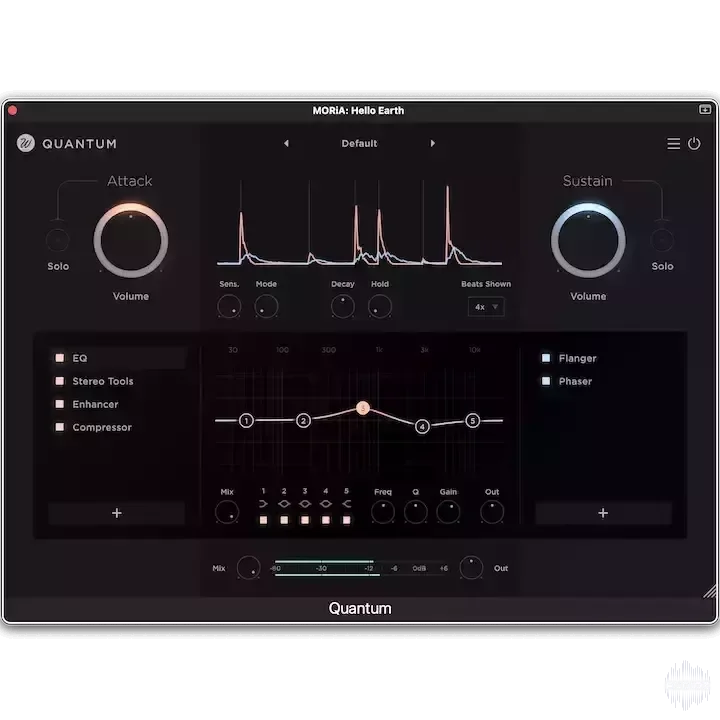
Task: Open the Default preset name menu
Action: (359, 143)
